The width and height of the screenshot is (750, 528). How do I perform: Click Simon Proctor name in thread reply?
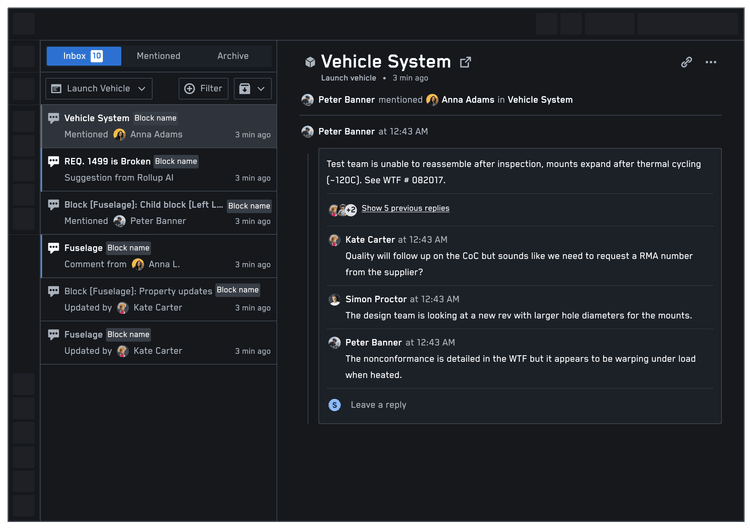(x=376, y=299)
